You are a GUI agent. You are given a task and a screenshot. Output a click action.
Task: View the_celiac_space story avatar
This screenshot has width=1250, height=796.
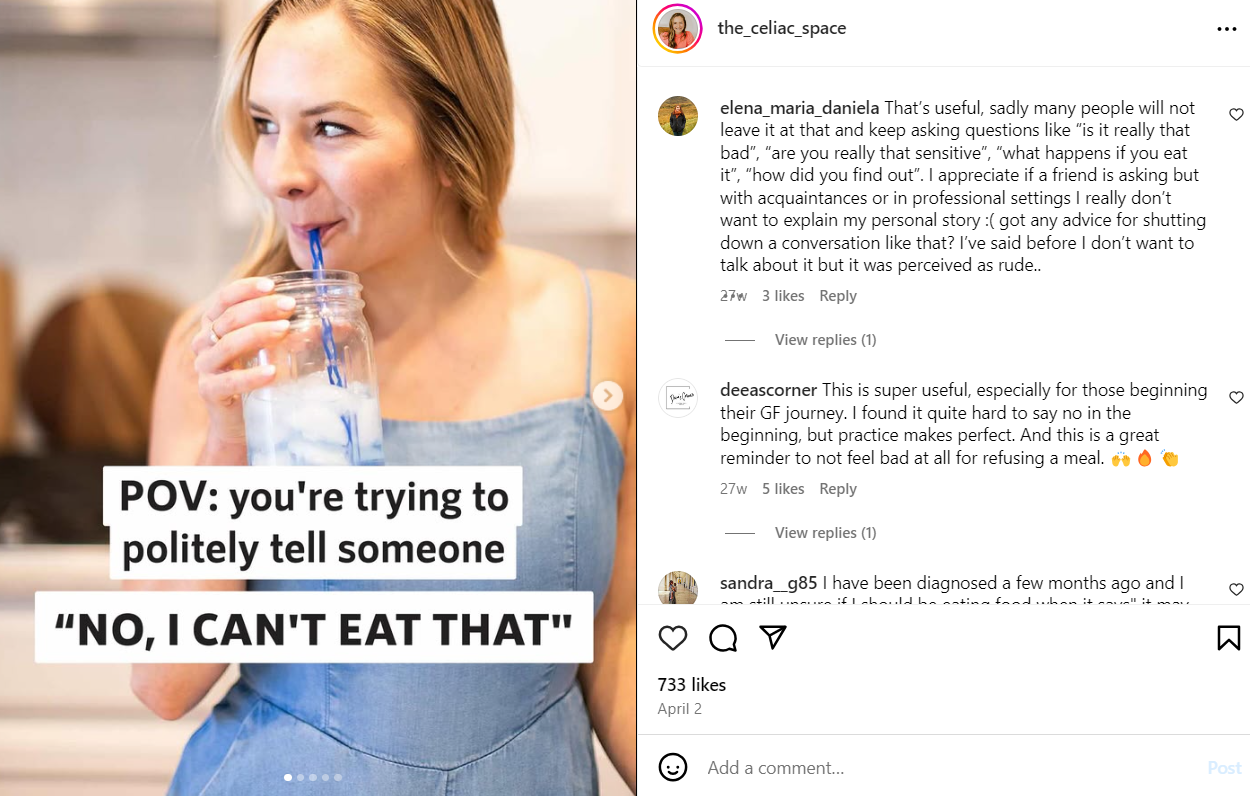[x=678, y=28]
